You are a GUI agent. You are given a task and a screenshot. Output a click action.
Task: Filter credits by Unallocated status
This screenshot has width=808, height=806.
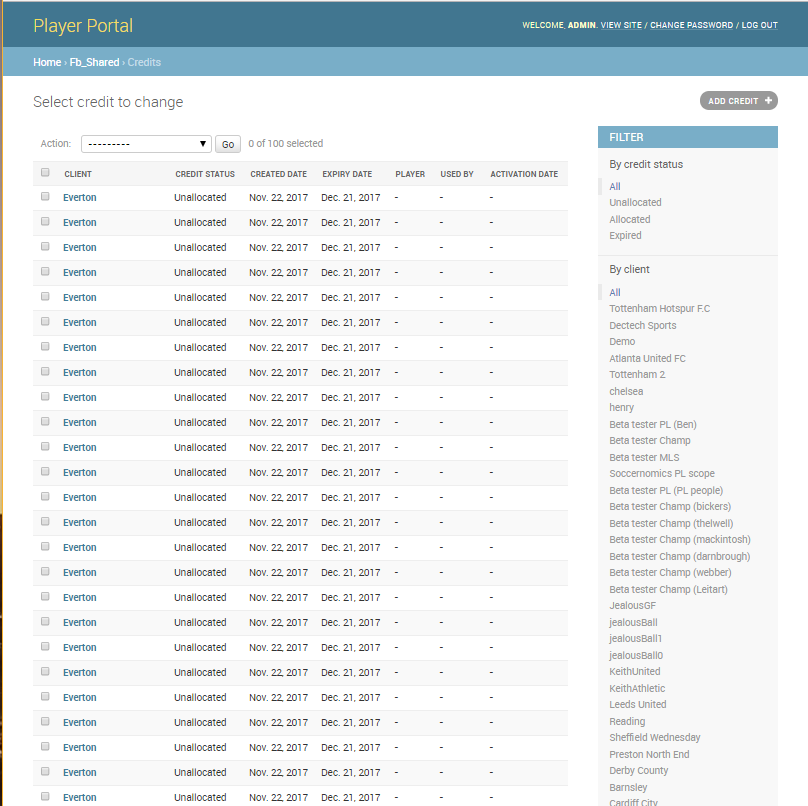(x=635, y=203)
